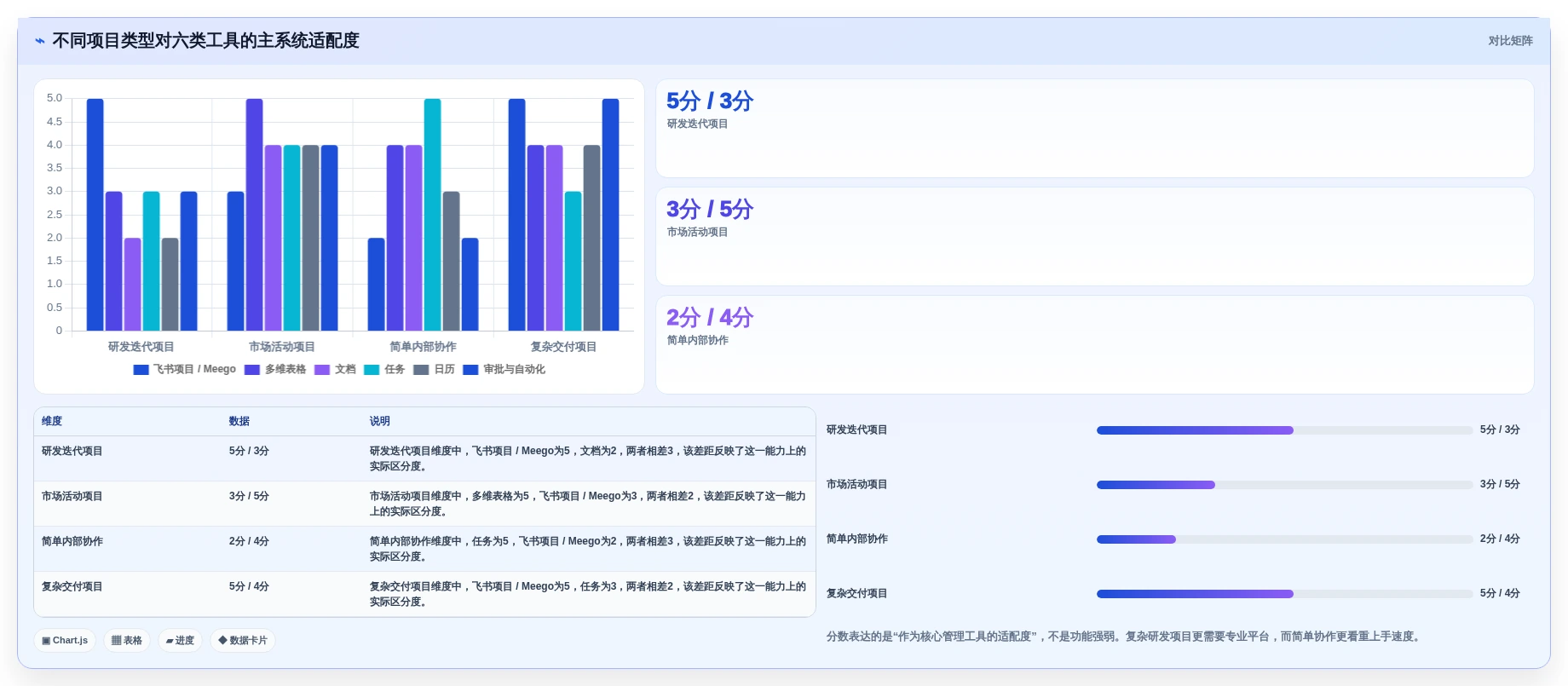Toggle the 多维表格 legend entry
Viewport: 1568px width, 686px height.
(x=275, y=369)
